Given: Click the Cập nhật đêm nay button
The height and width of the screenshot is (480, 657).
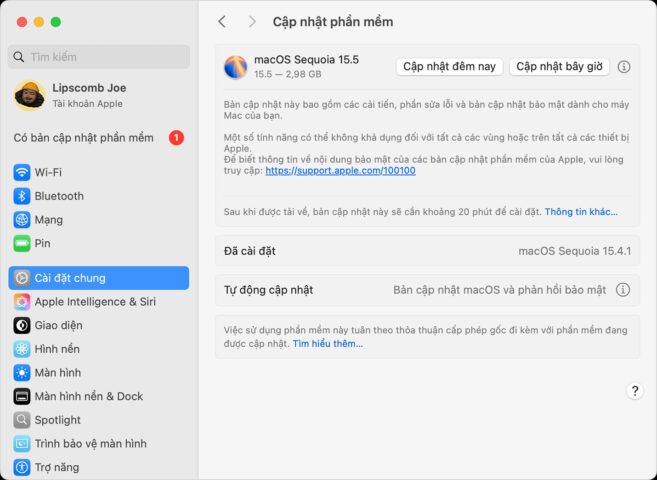Looking at the screenshot, I should (449, 67).
